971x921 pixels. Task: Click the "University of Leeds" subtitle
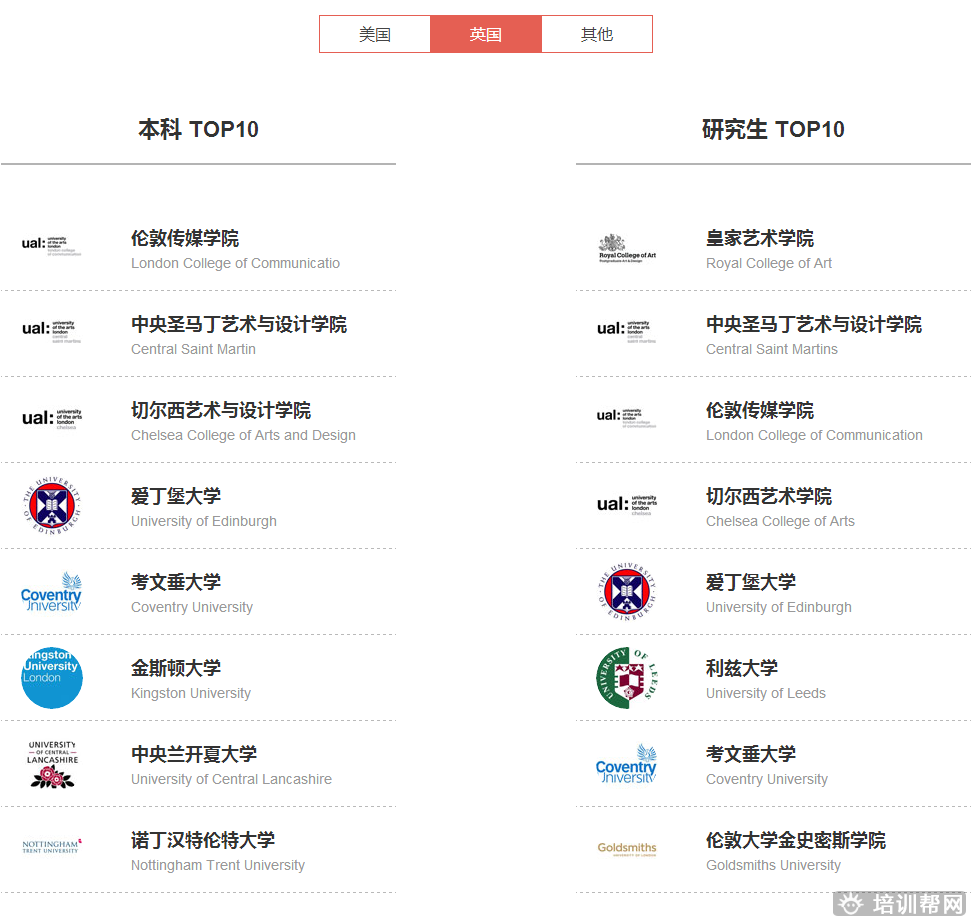coord(766,694)
